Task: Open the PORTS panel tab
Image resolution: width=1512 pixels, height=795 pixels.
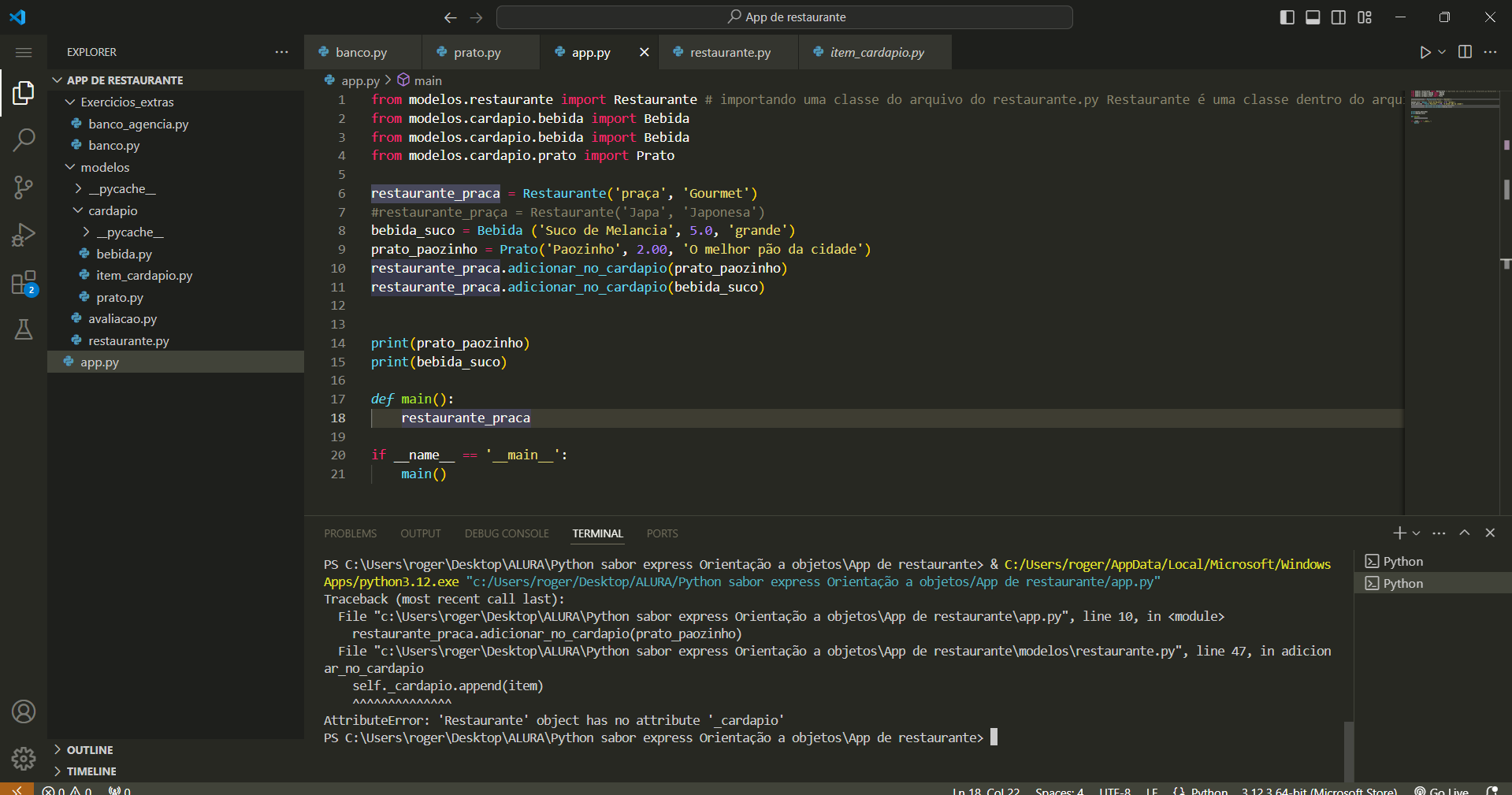Action: coord(662,533)
